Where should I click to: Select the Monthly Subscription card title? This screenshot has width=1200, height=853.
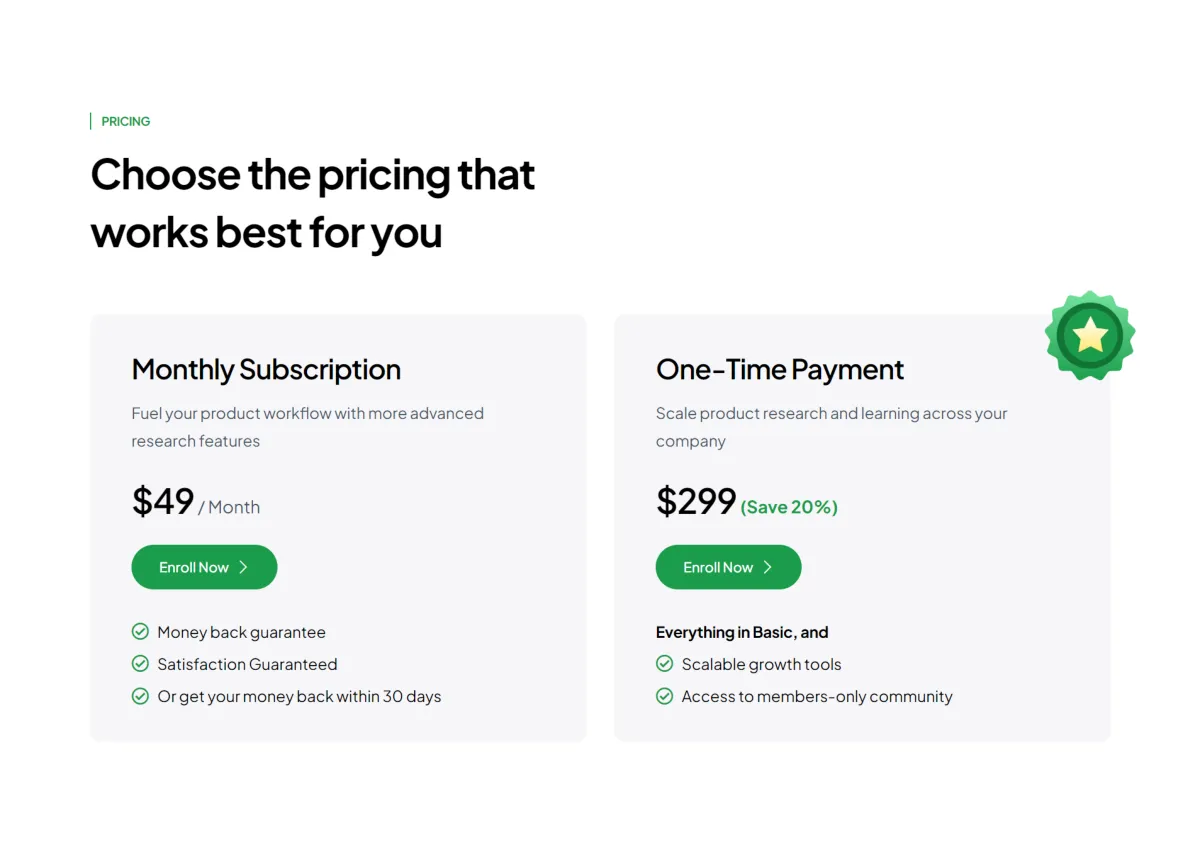click(266, 370)
